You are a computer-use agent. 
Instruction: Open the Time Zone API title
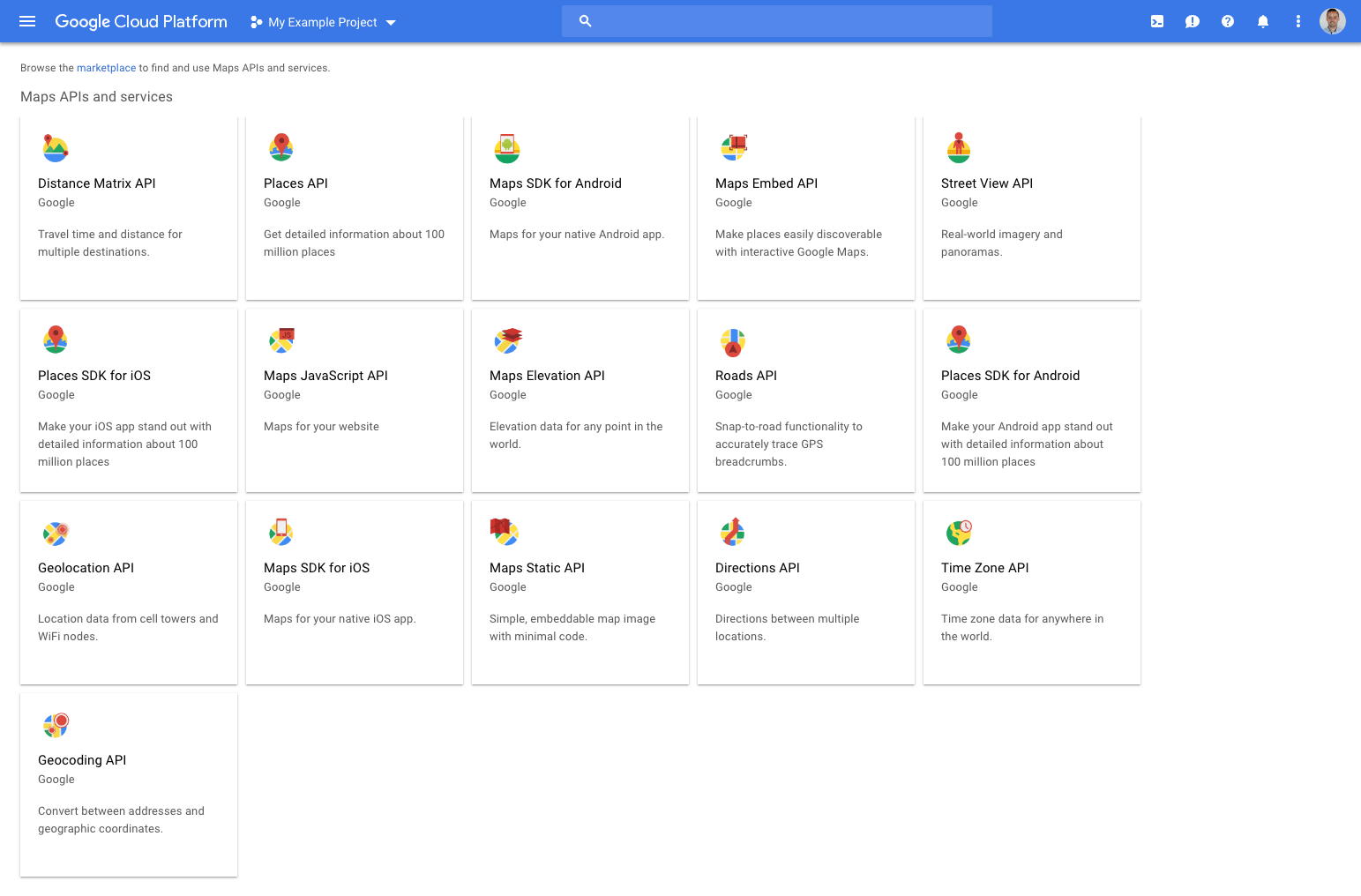point(985,568)
